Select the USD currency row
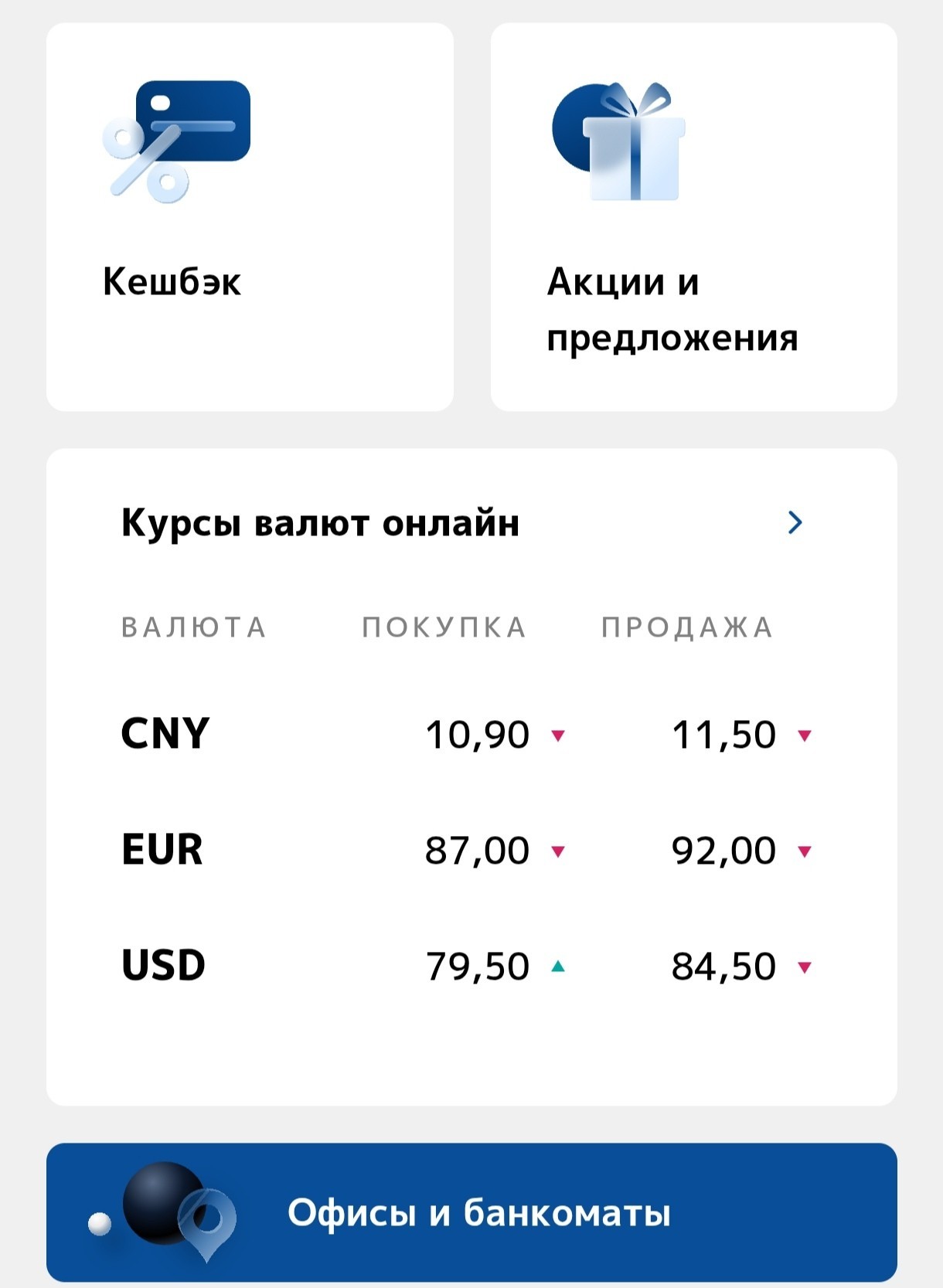Screen dimensions: 943x1288 pyautogui.click(x=472, y=966)
